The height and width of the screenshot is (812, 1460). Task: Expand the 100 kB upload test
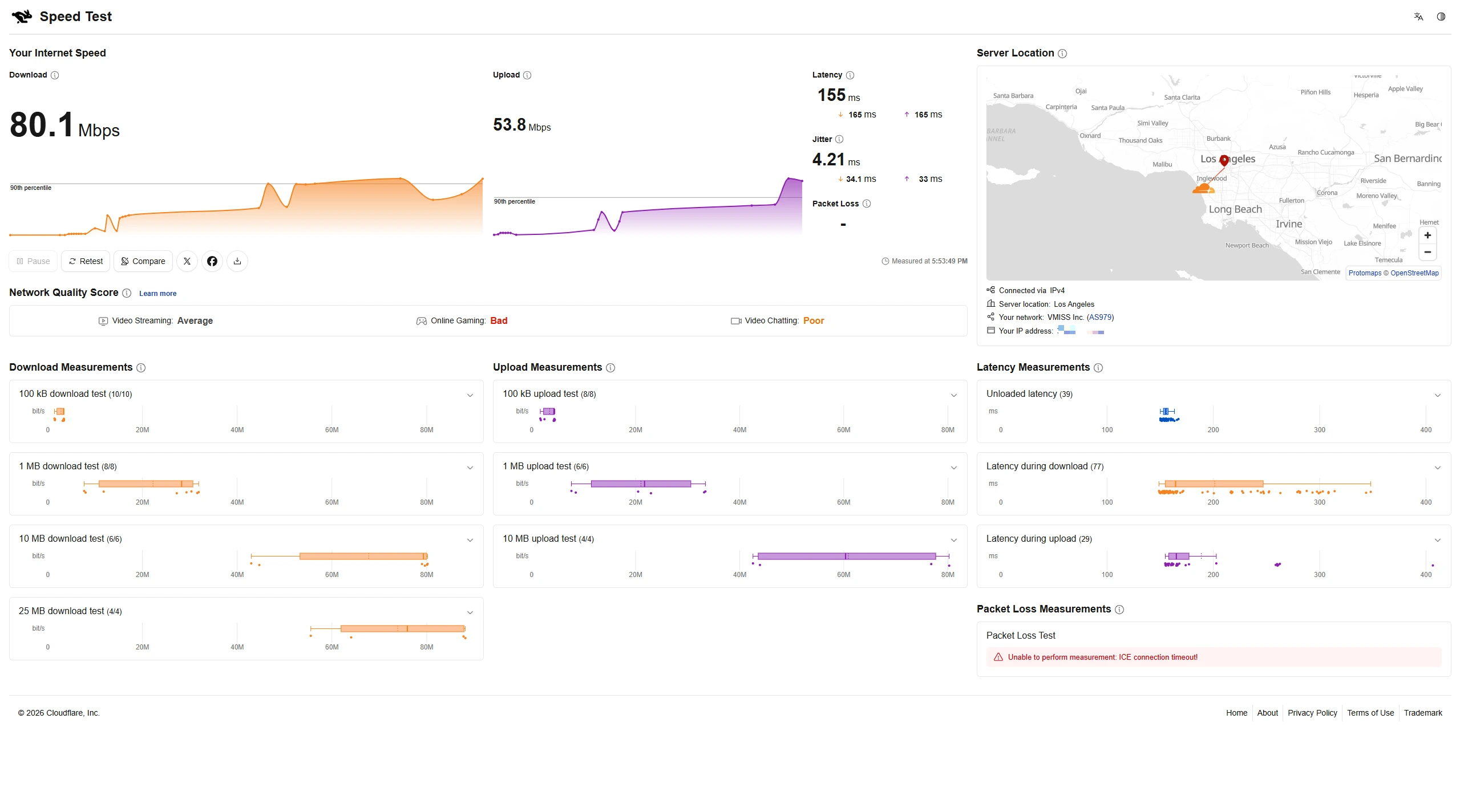954,395
